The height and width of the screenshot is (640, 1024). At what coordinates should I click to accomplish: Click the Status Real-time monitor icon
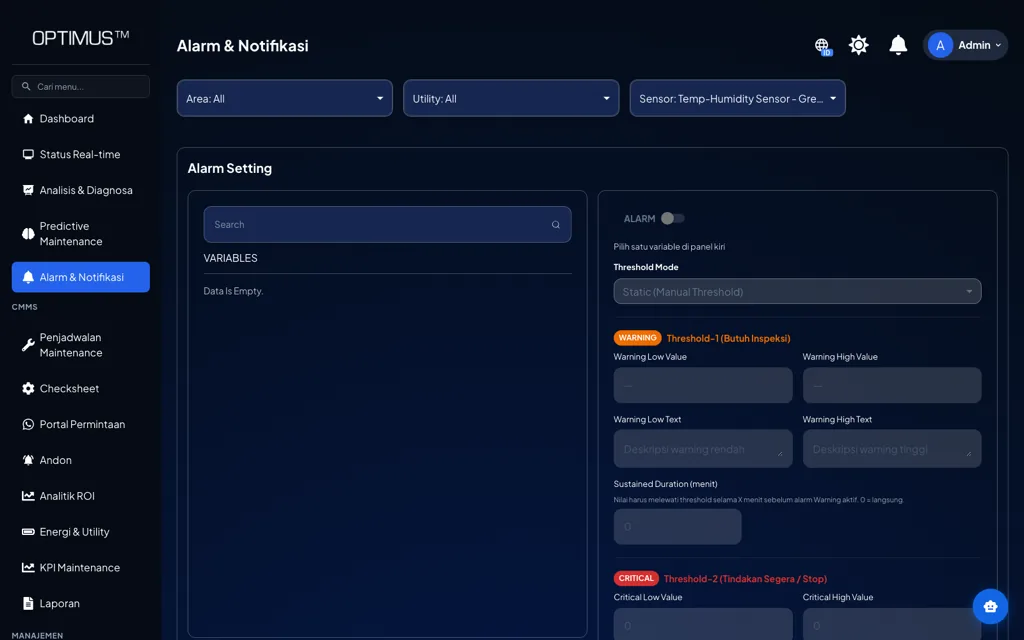tap(28, 155)
